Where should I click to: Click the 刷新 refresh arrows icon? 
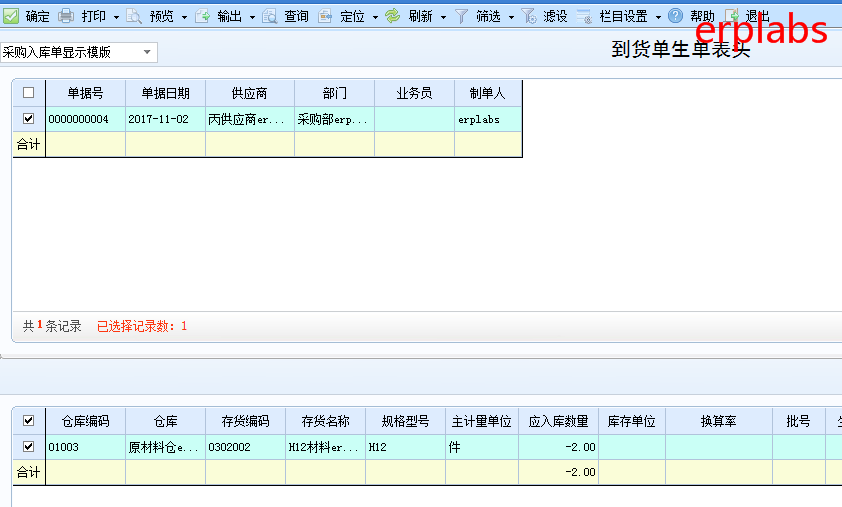click(x=393, y=16)
